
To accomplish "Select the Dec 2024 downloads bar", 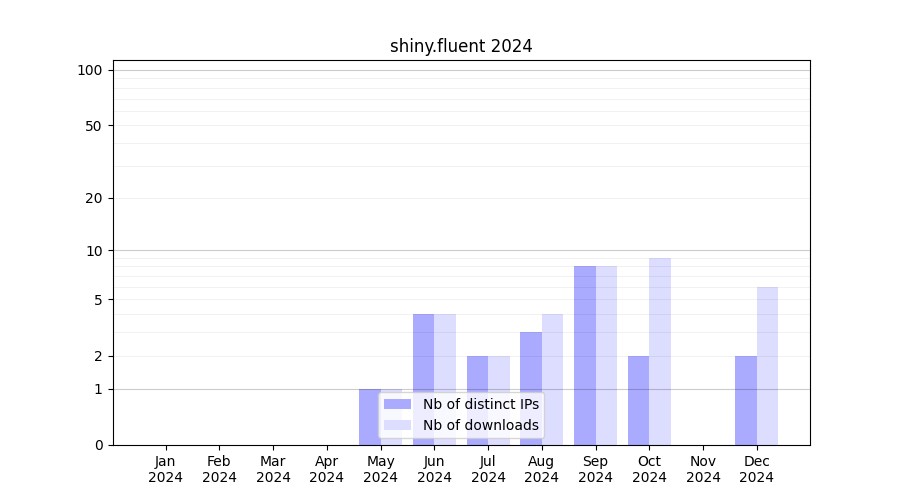I will coord(767,365).
